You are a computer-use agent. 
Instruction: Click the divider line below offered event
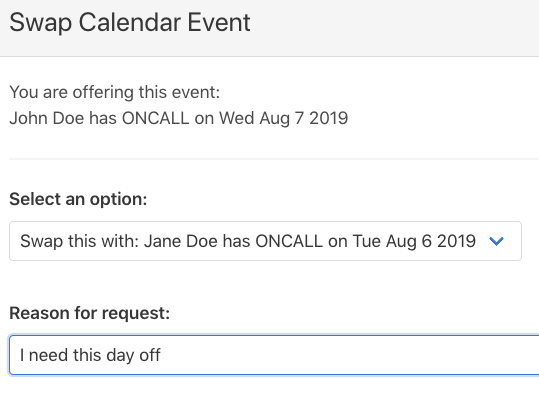274,159
